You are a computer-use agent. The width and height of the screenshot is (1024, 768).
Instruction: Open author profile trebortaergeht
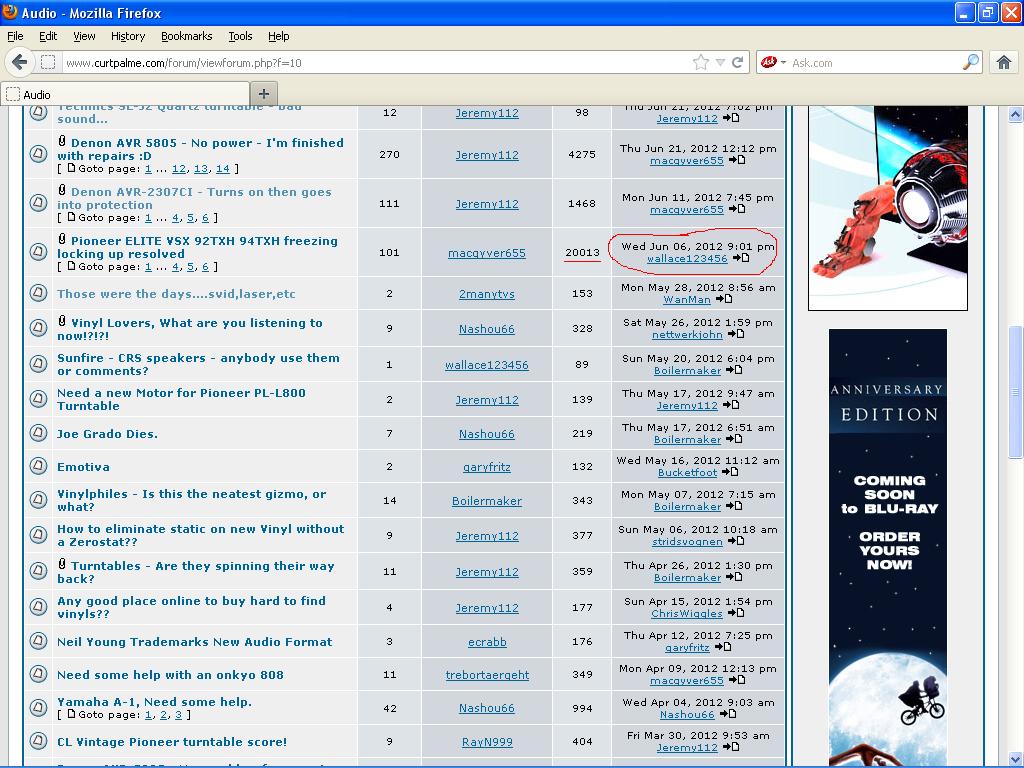pos(487,675)
